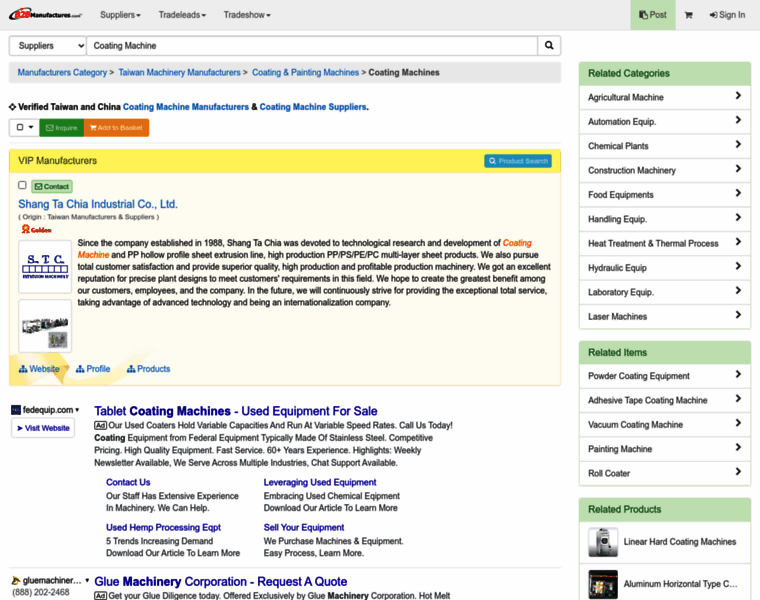
Task: Open Used Hemp Processing Eqpt sitelink
Action: (x=163, y=527)
